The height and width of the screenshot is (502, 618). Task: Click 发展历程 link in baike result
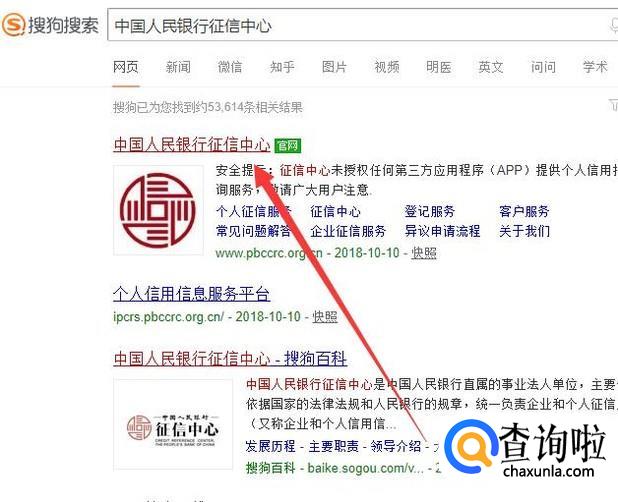pyautogui.click(x=270, y=446)
